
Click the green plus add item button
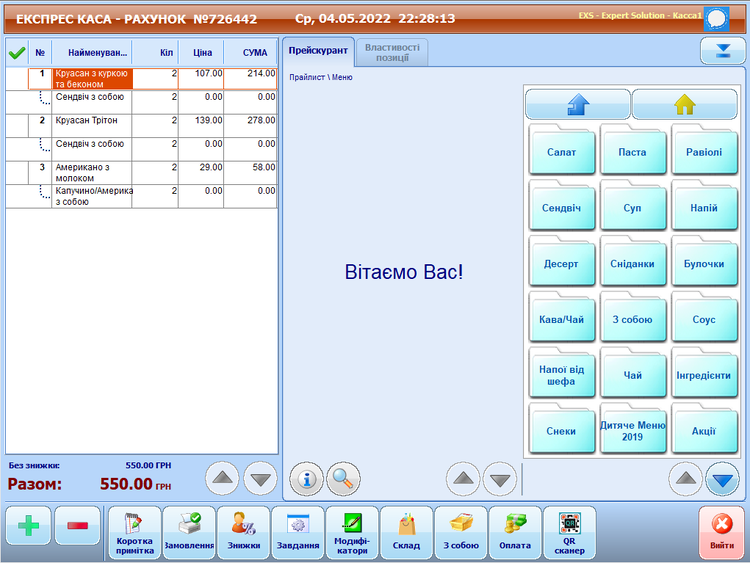point(28,526)
